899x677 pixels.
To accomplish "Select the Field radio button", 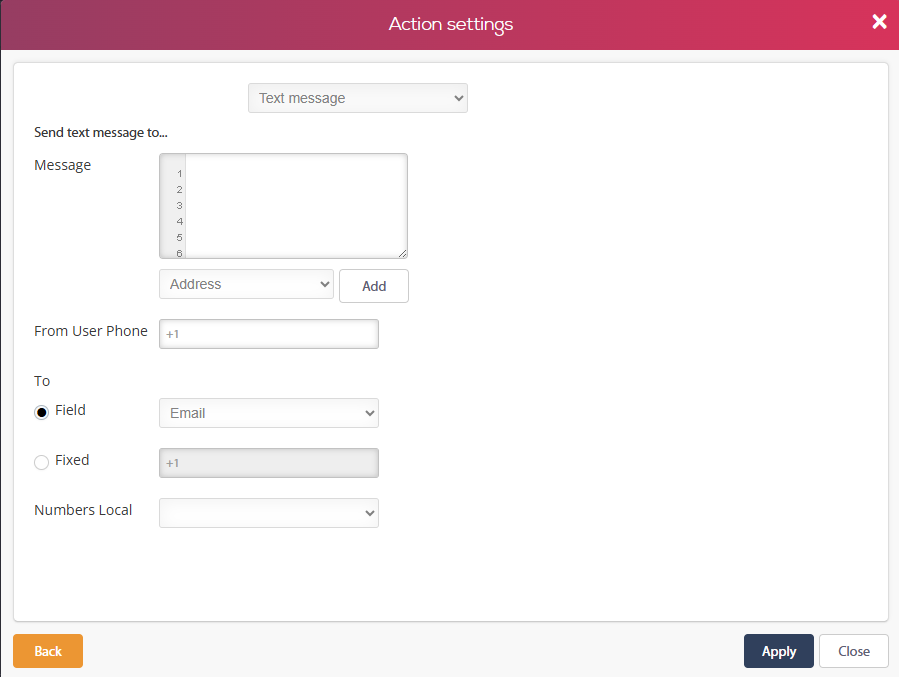I will pos(42,412).
